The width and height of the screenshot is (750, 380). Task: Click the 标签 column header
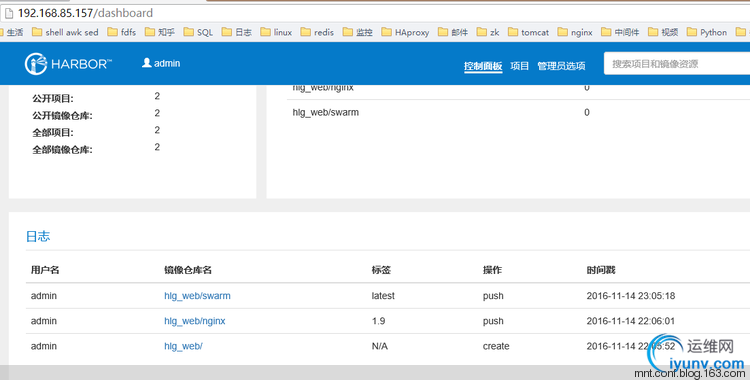pyautogui.click(x=381, y=270)
